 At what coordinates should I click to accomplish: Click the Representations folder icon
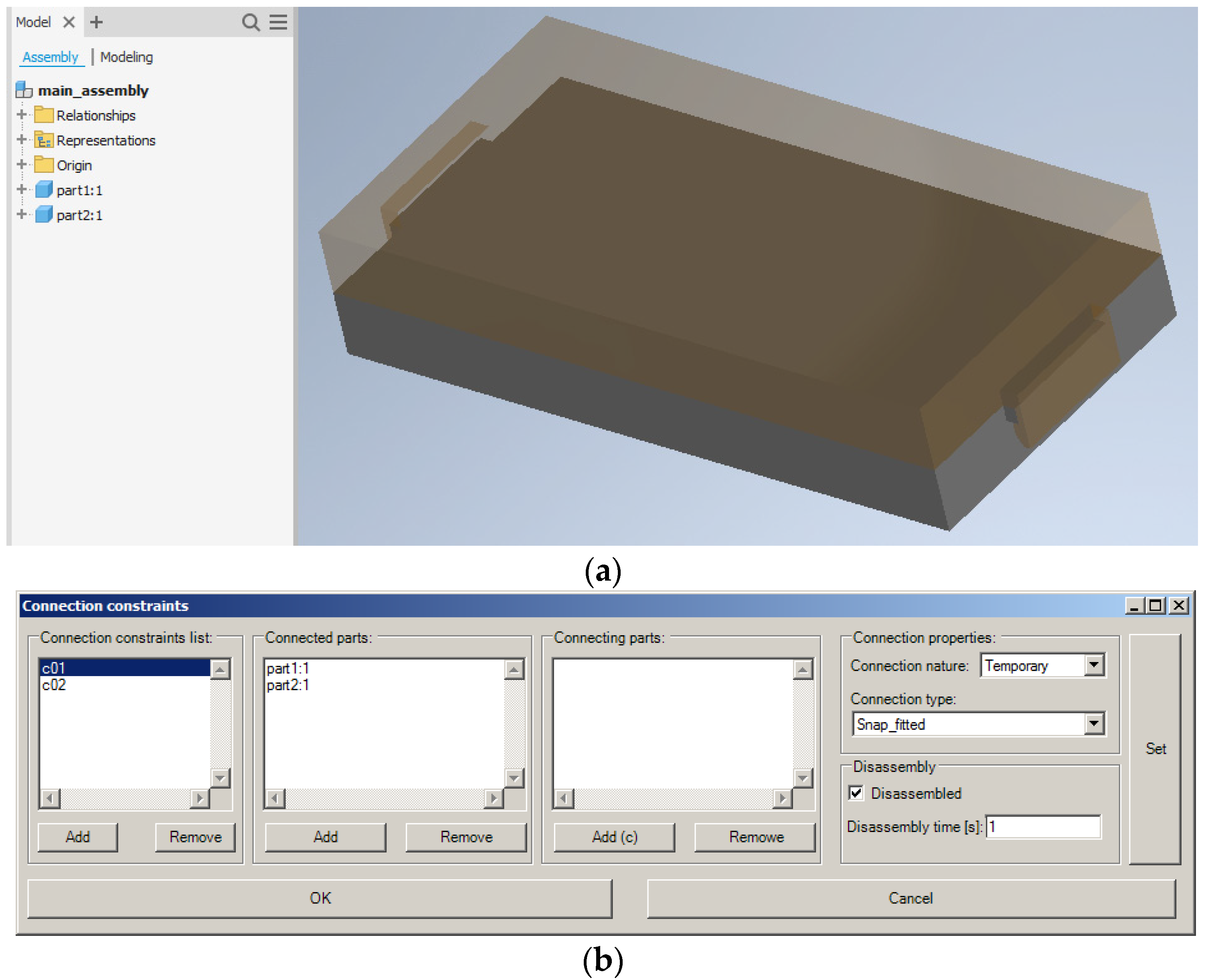click(43, 140)
